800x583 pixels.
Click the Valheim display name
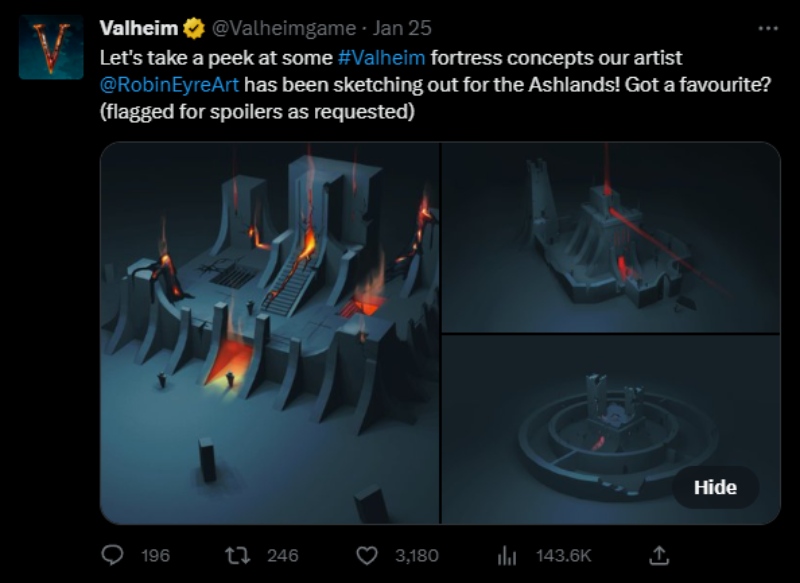click(x=140, y=29)
